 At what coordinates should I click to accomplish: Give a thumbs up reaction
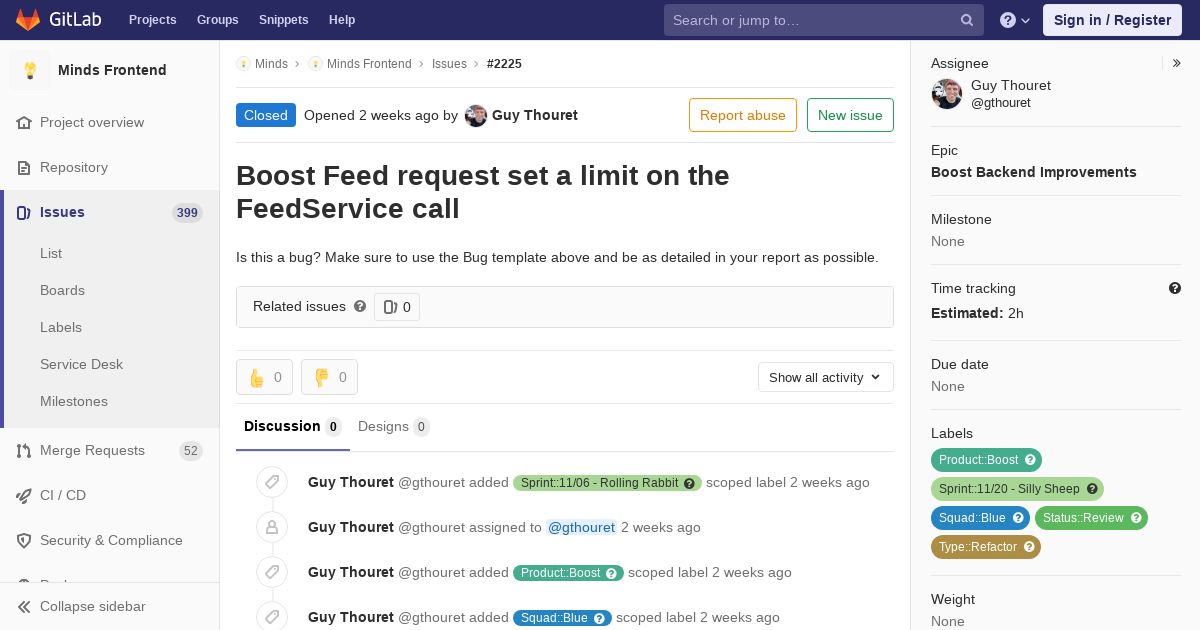pos(265,377)
